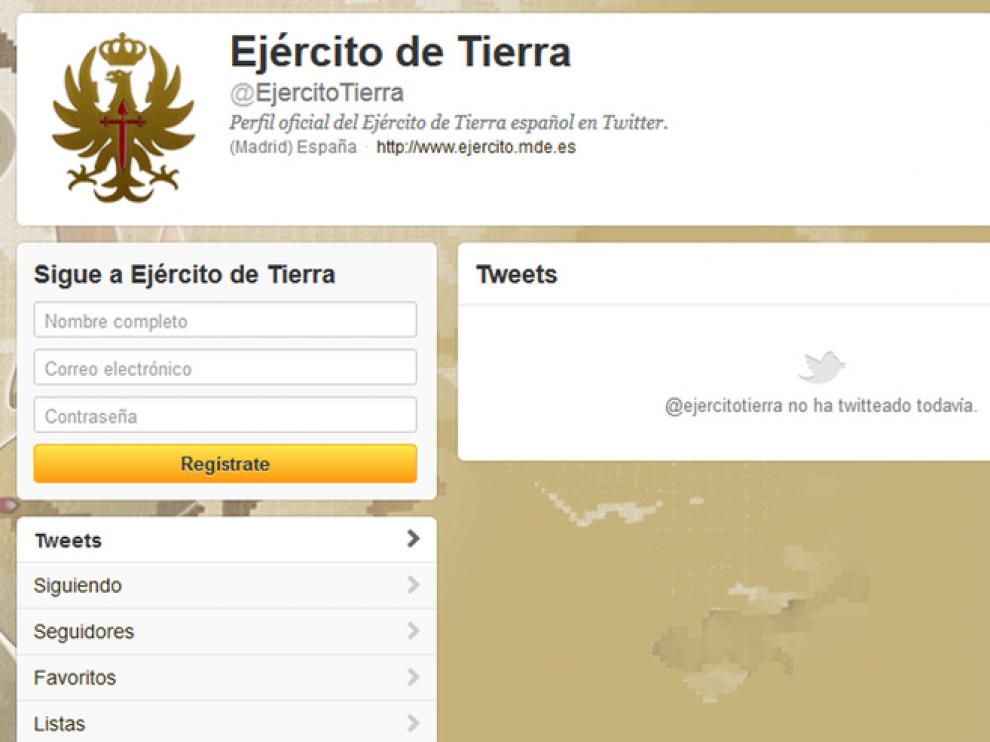Open the Favoritos section
This screenshot has height=742, width=990.
pos(227,678)
